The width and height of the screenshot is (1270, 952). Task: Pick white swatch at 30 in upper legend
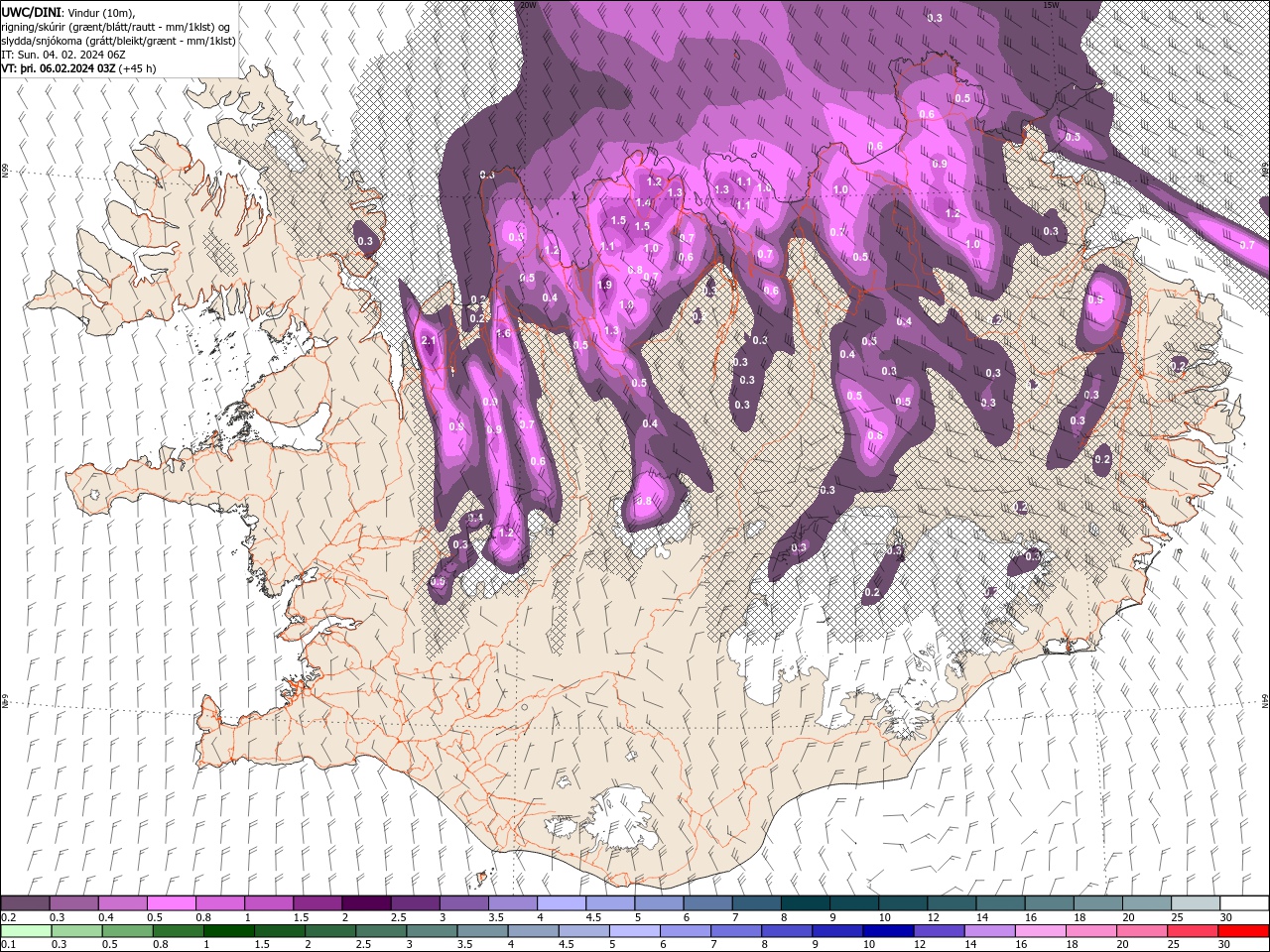tap(1244, 903)
